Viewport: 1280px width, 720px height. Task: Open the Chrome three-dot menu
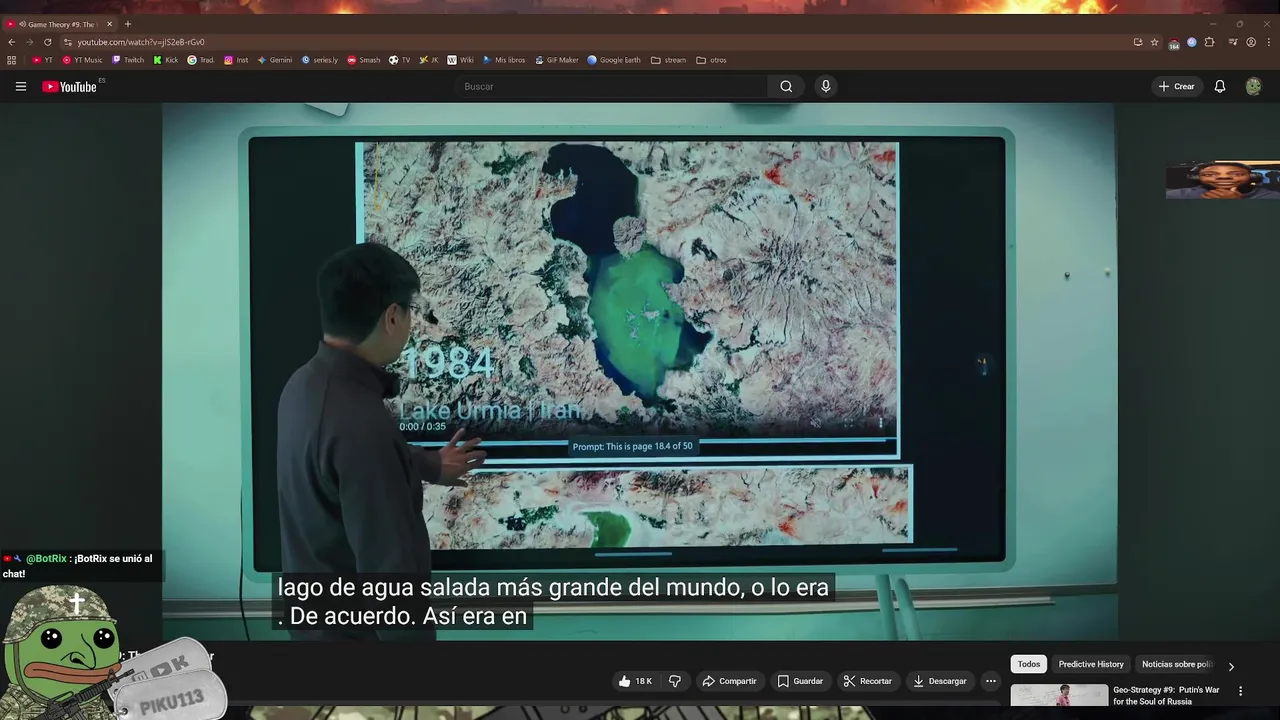tap(1269, 42)
